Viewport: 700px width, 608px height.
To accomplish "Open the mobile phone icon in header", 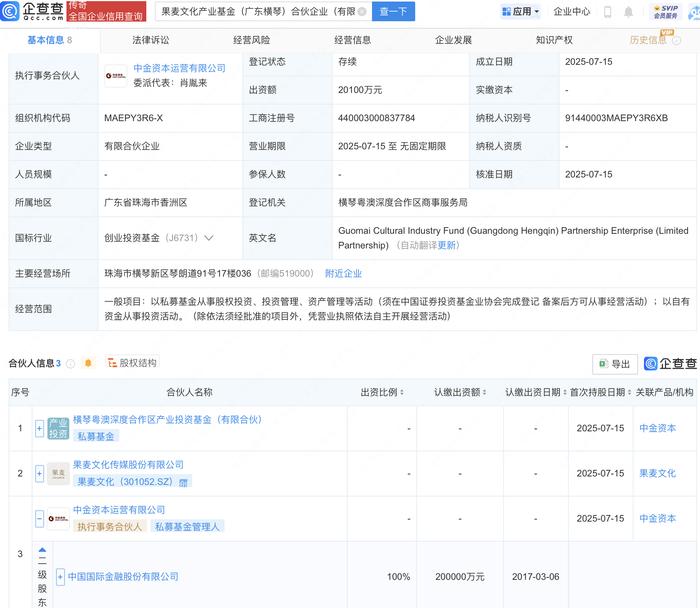I will (x=607, y=12).
